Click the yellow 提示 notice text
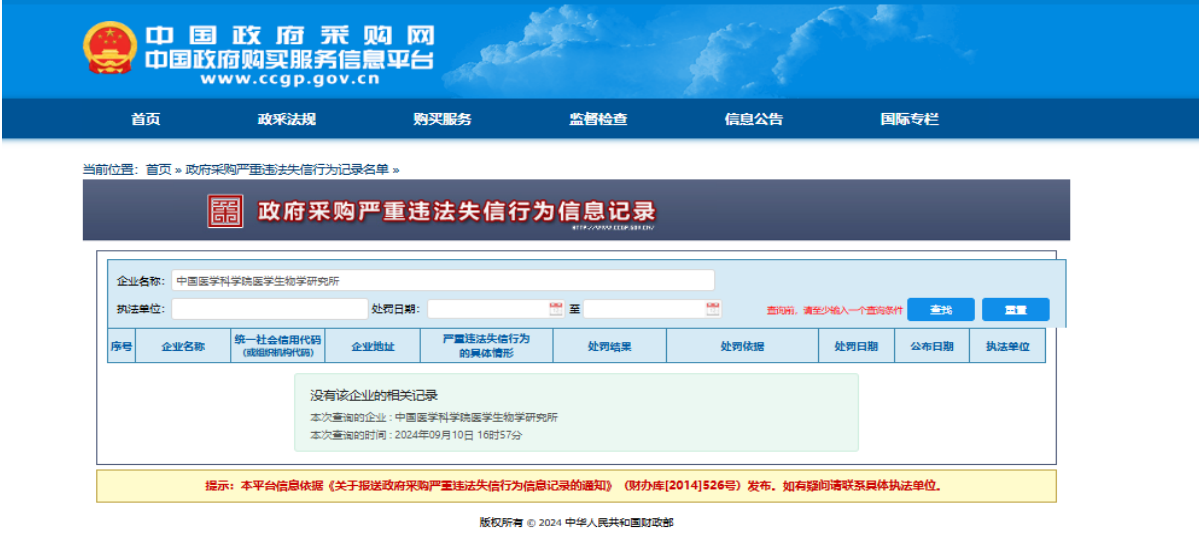Screen dimensions: 1199x549 [575, 486]
